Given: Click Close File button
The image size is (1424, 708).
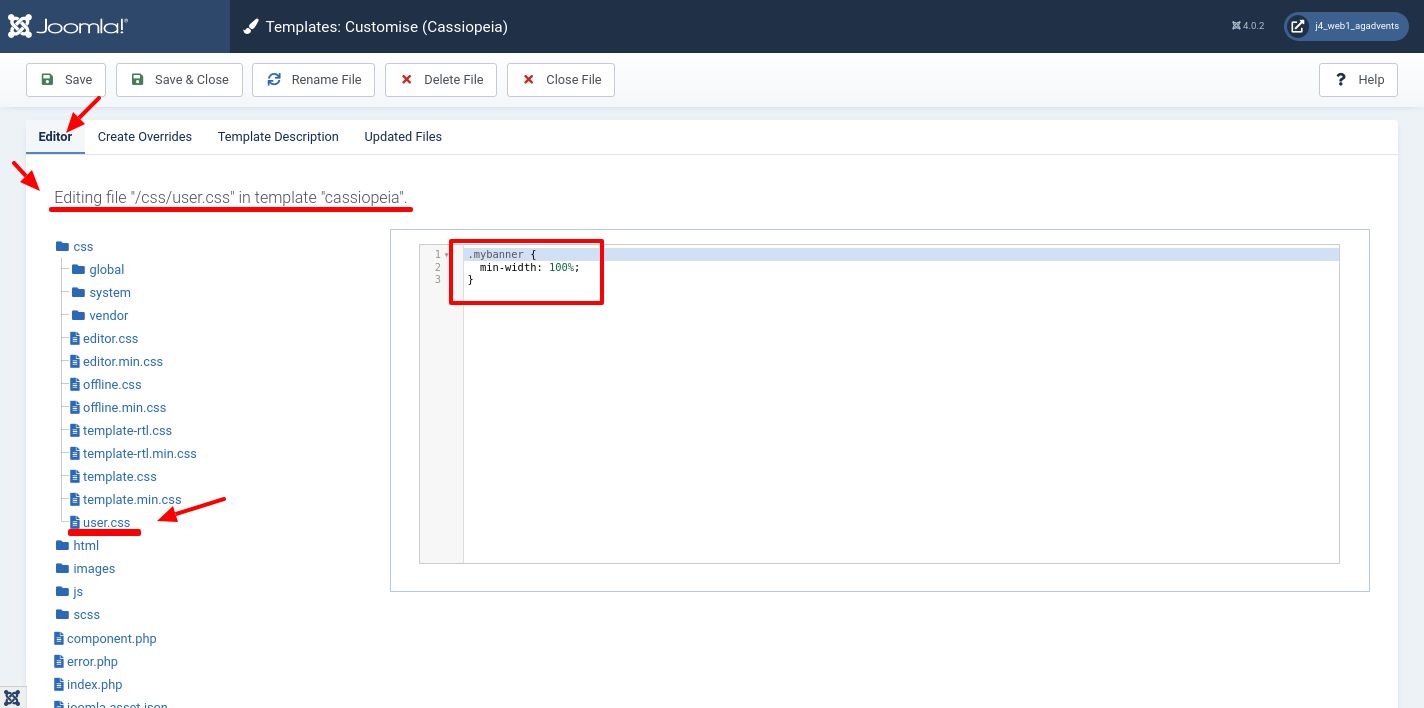Looking at the screenshot, I should click(x=561, y=80).
